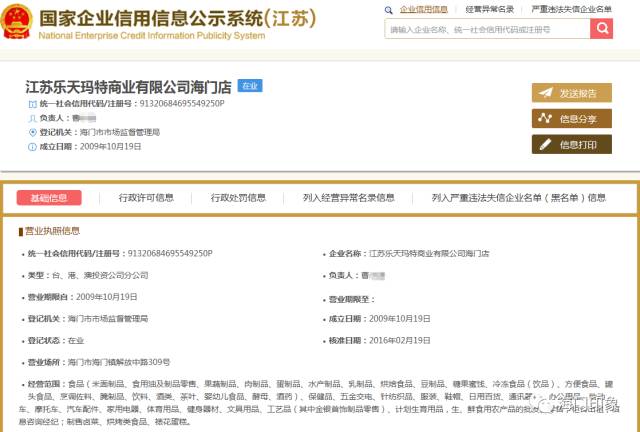
Task: Click the blue 在业 status badge
Action: pos(250,86)
